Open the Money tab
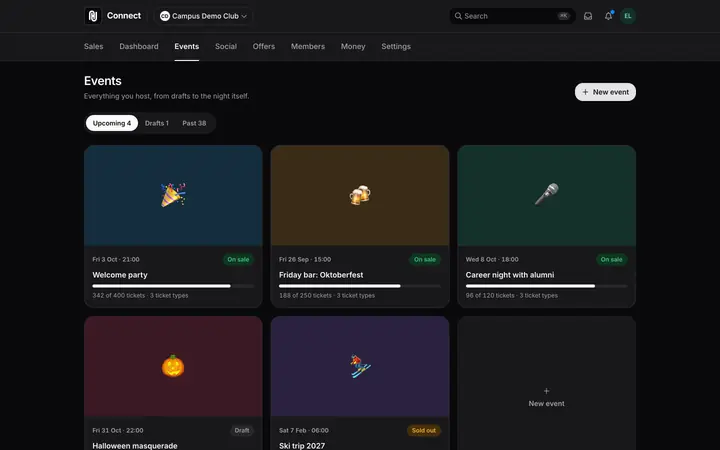 coord(353,46)
